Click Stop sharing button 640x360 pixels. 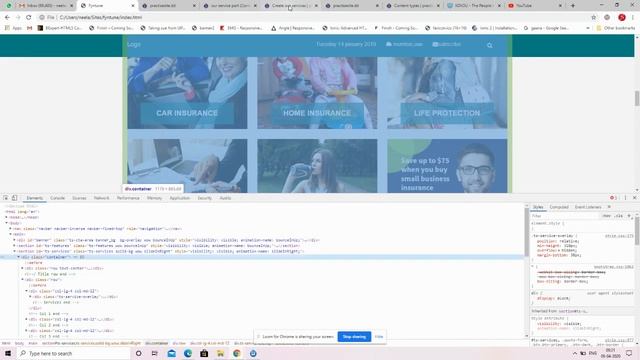point(354,337)
